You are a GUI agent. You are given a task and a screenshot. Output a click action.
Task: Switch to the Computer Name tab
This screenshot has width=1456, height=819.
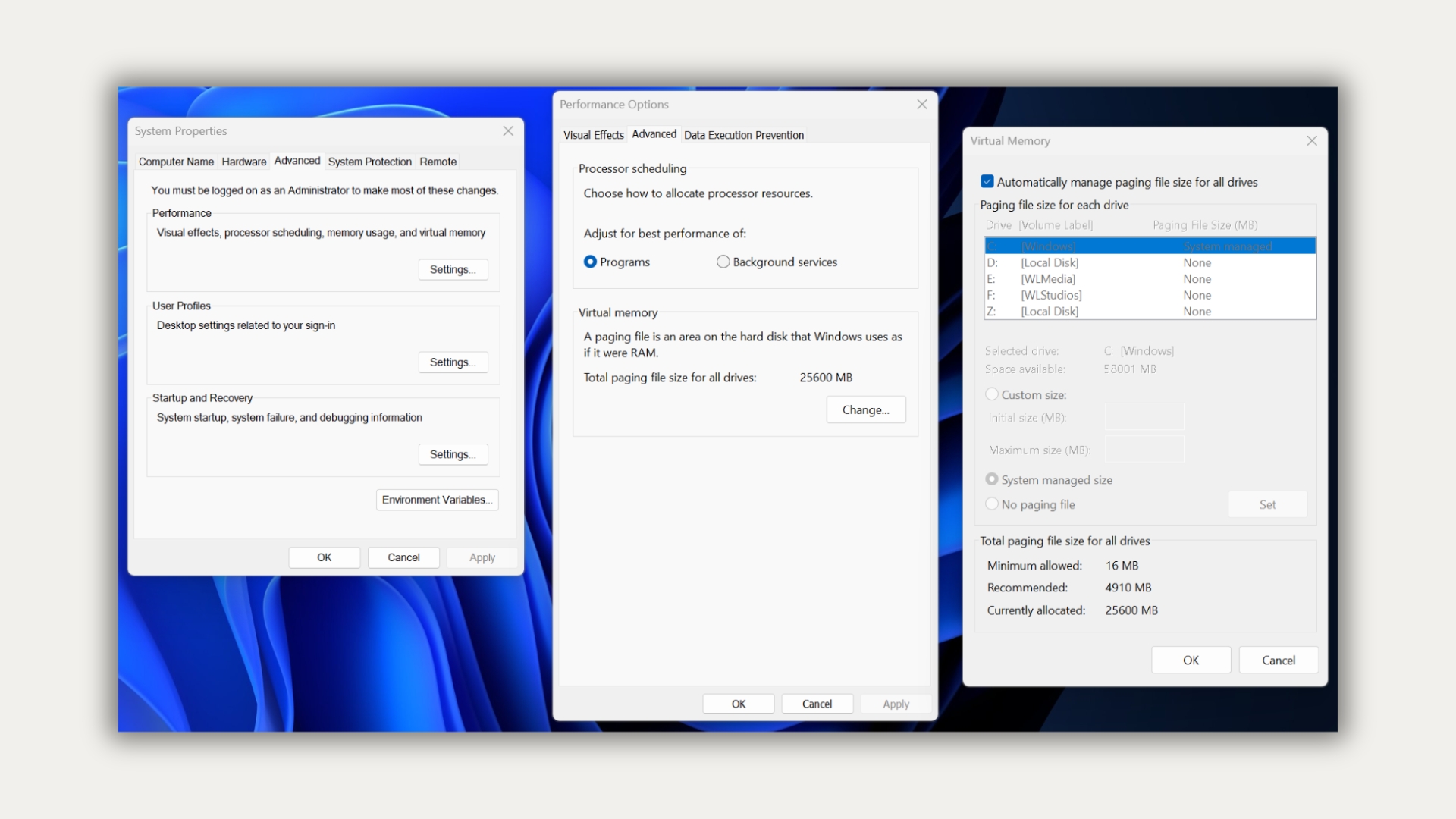(176, 162)
